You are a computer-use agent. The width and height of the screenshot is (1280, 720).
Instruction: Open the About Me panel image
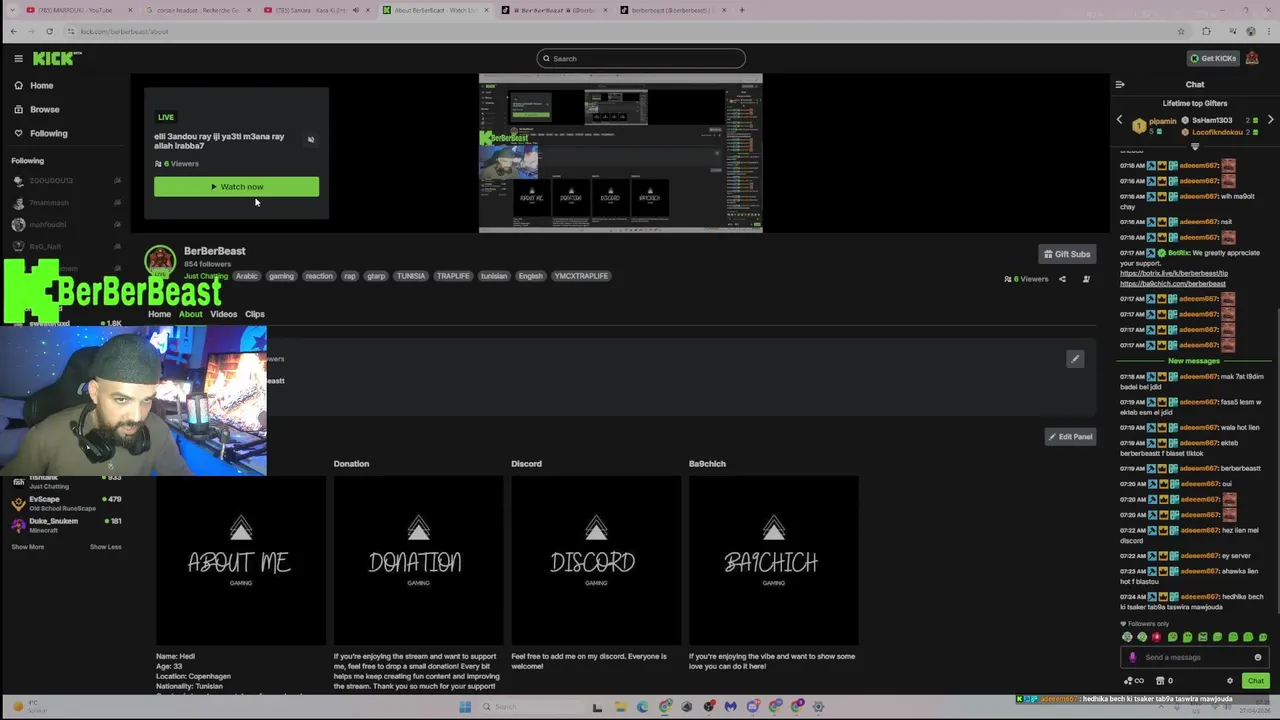point(241,561)
